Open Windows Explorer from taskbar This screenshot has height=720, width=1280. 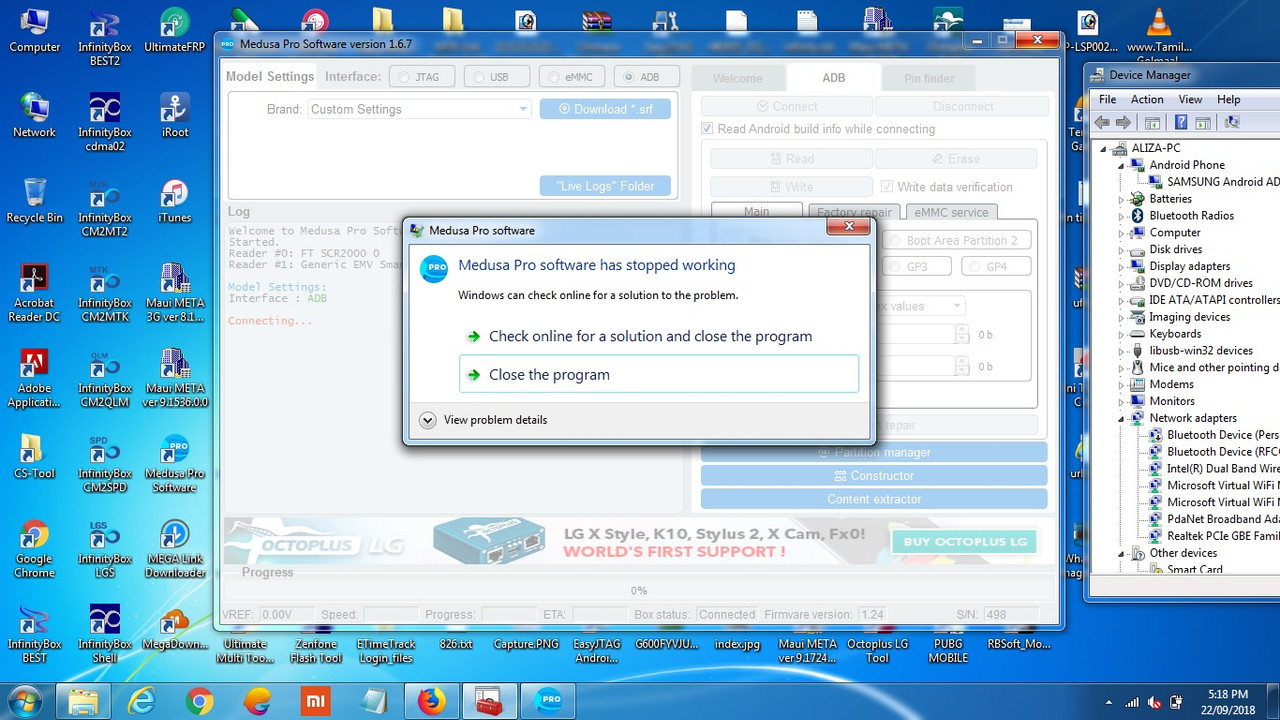pyautogui.click(x=84, y=701)
